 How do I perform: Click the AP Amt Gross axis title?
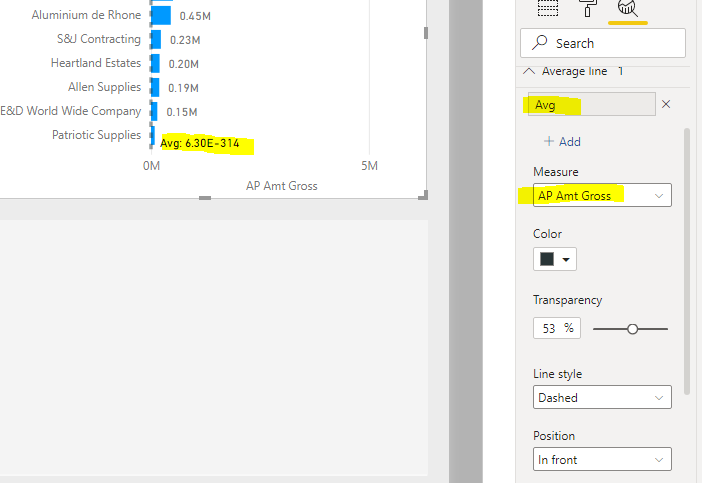[x=282, y=186]
